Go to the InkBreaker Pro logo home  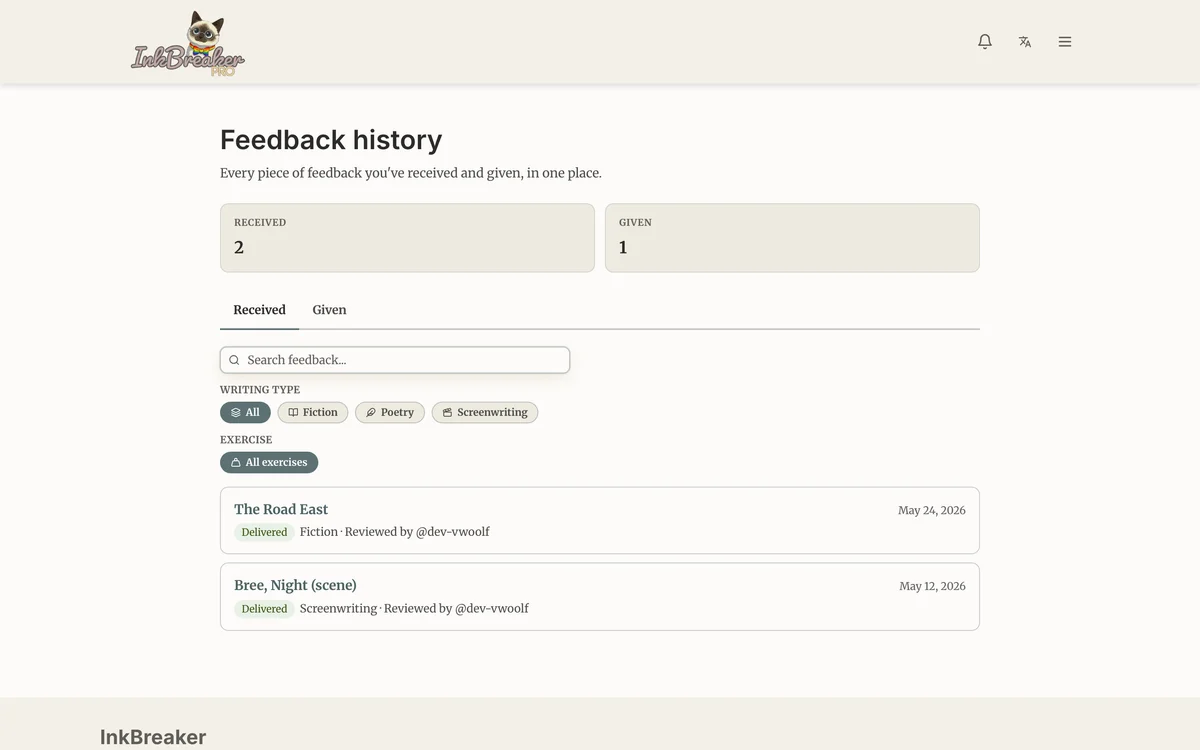(188, 44)
